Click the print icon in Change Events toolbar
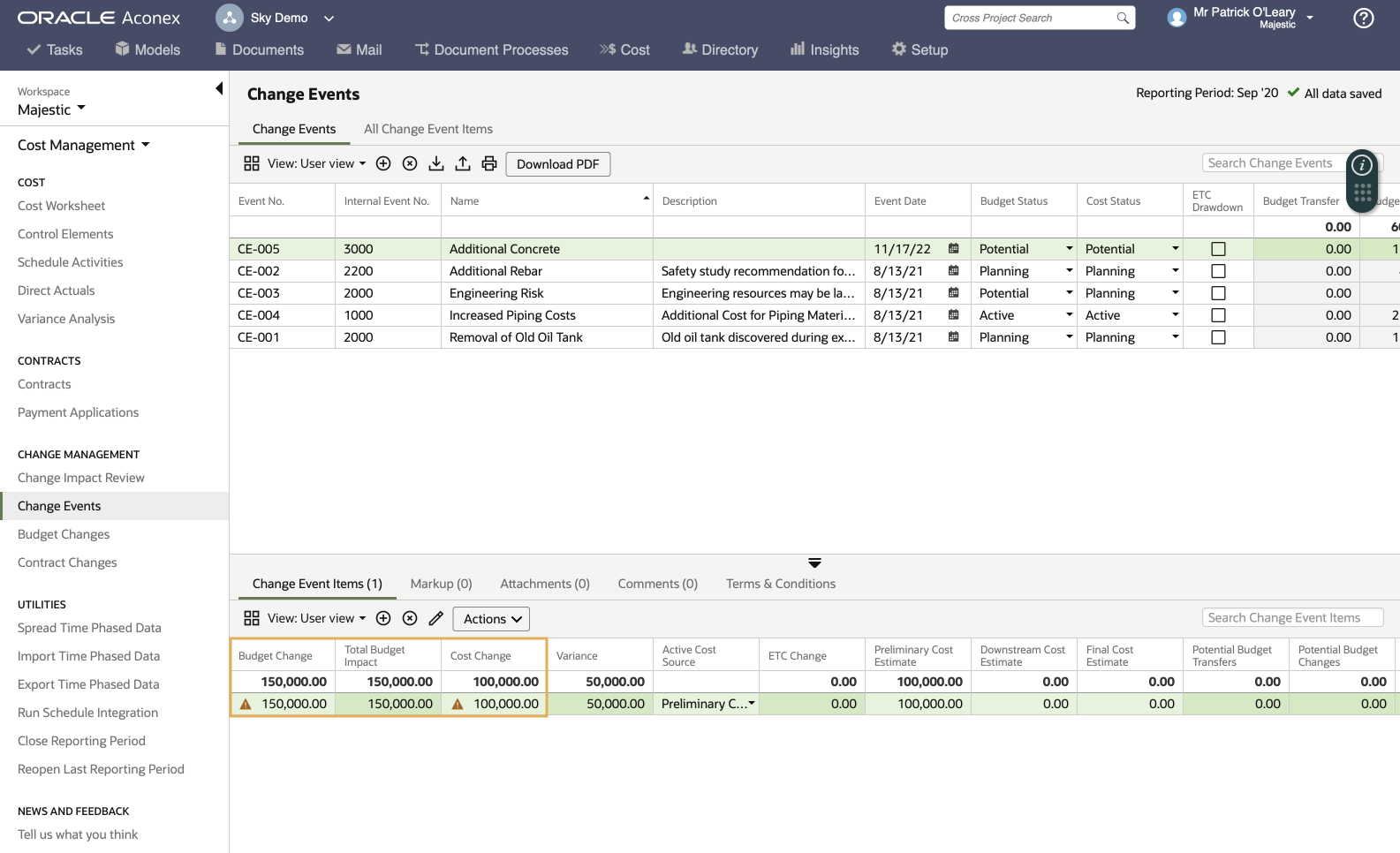This screenshot has height=853, width=1400. click(489, 163)
